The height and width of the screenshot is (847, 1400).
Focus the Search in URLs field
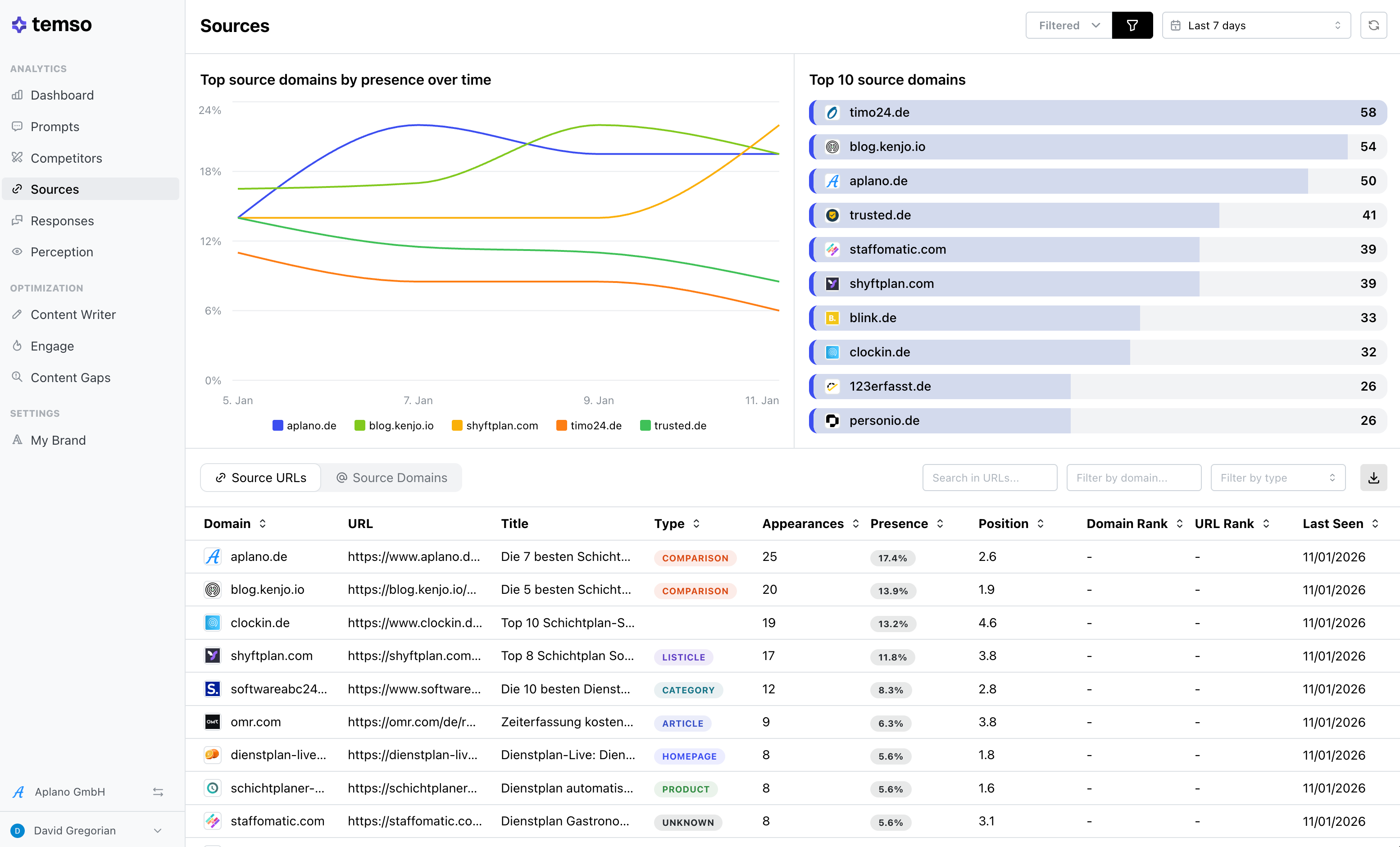tap(989, 478)
